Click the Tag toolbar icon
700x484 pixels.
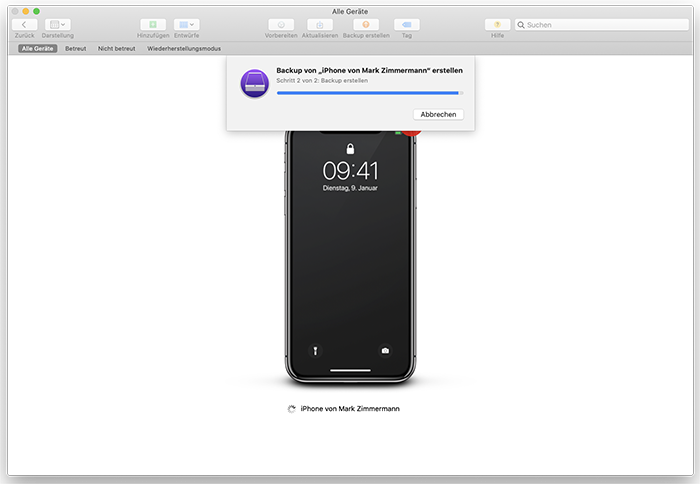406,24
